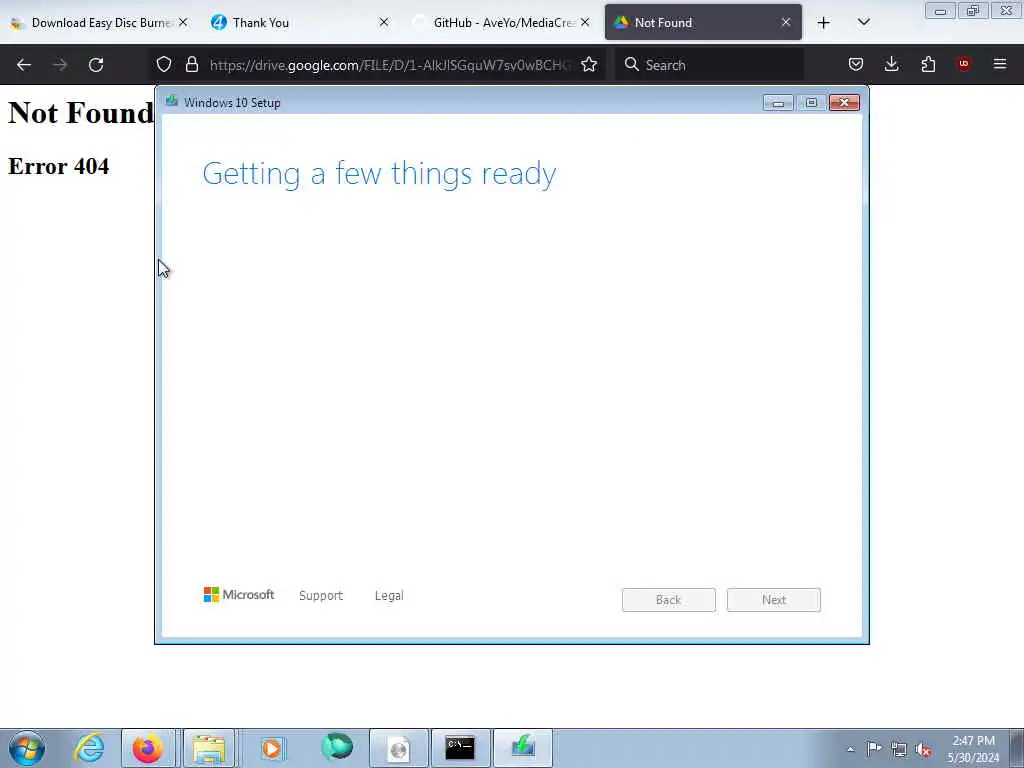Click the Firefox forward arrow
The width and height of the screenshot is (1024, 768).
click(x=60, y=65)
